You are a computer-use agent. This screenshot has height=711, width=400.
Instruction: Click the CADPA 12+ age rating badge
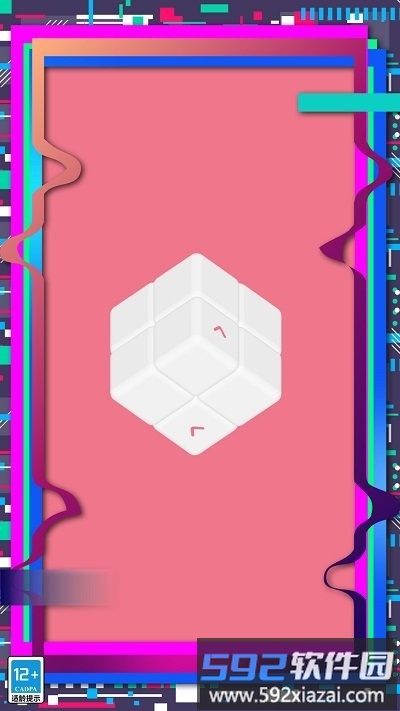[x=26, y=679]
